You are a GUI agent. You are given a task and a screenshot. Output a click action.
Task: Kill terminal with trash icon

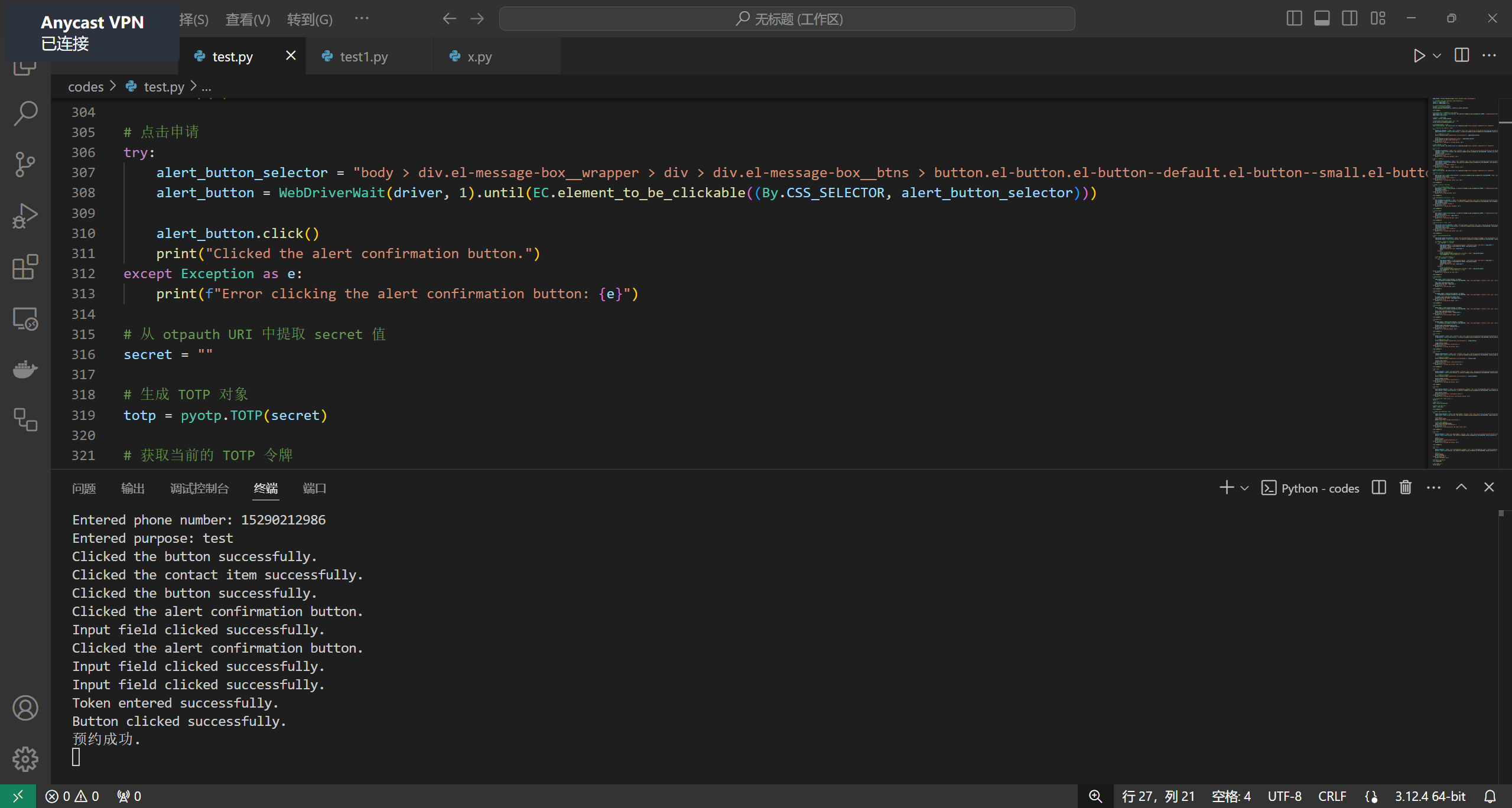[1406, 487]
